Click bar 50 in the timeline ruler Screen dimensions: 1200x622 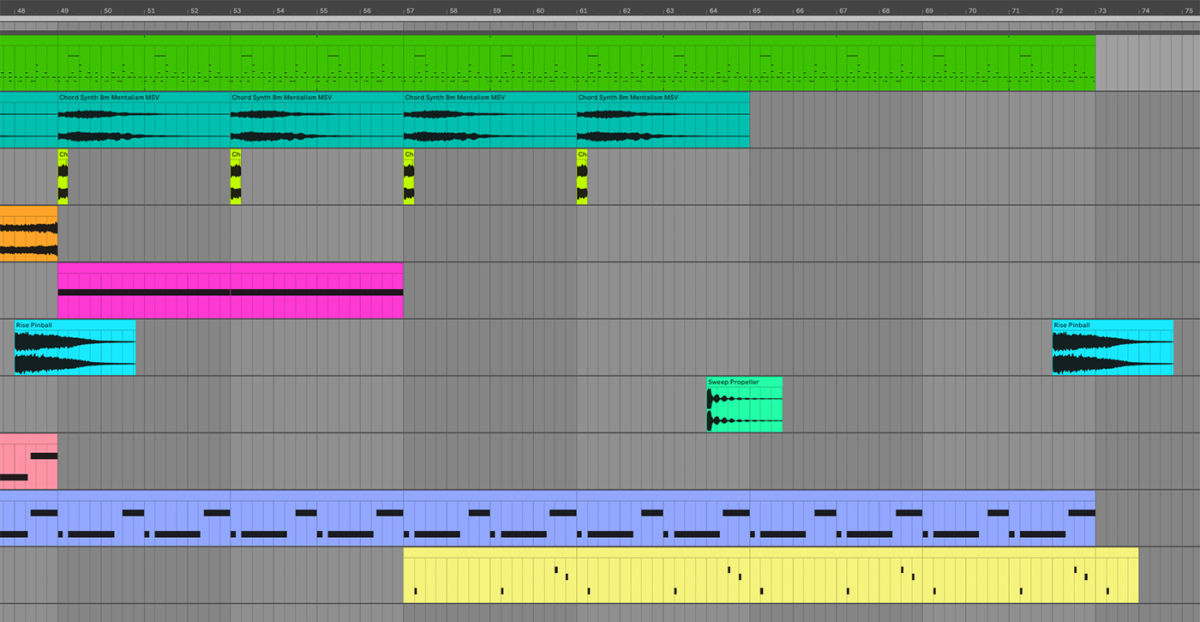coord(107,9)
